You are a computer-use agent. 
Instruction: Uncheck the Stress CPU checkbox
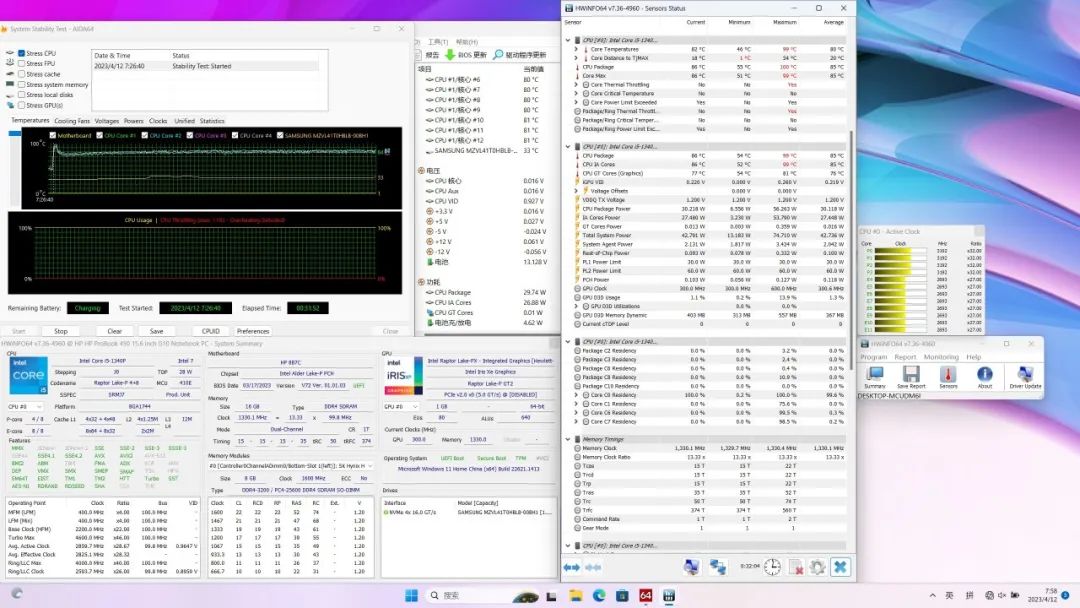tap(21, 53)
